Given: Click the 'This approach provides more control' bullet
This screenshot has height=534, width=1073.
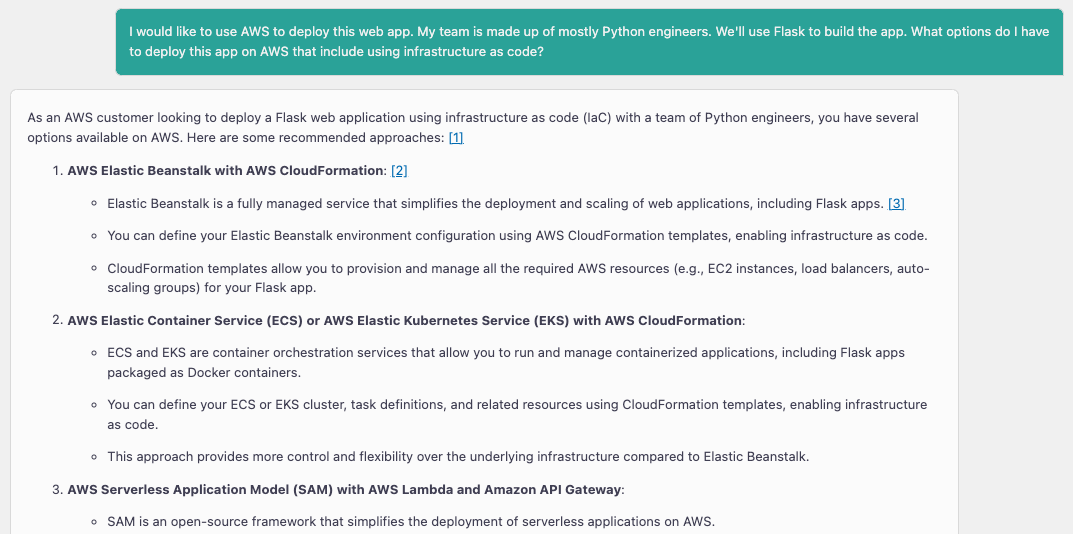Looking at the screenshot, I should pyautogui.click(x=457, y=457).
